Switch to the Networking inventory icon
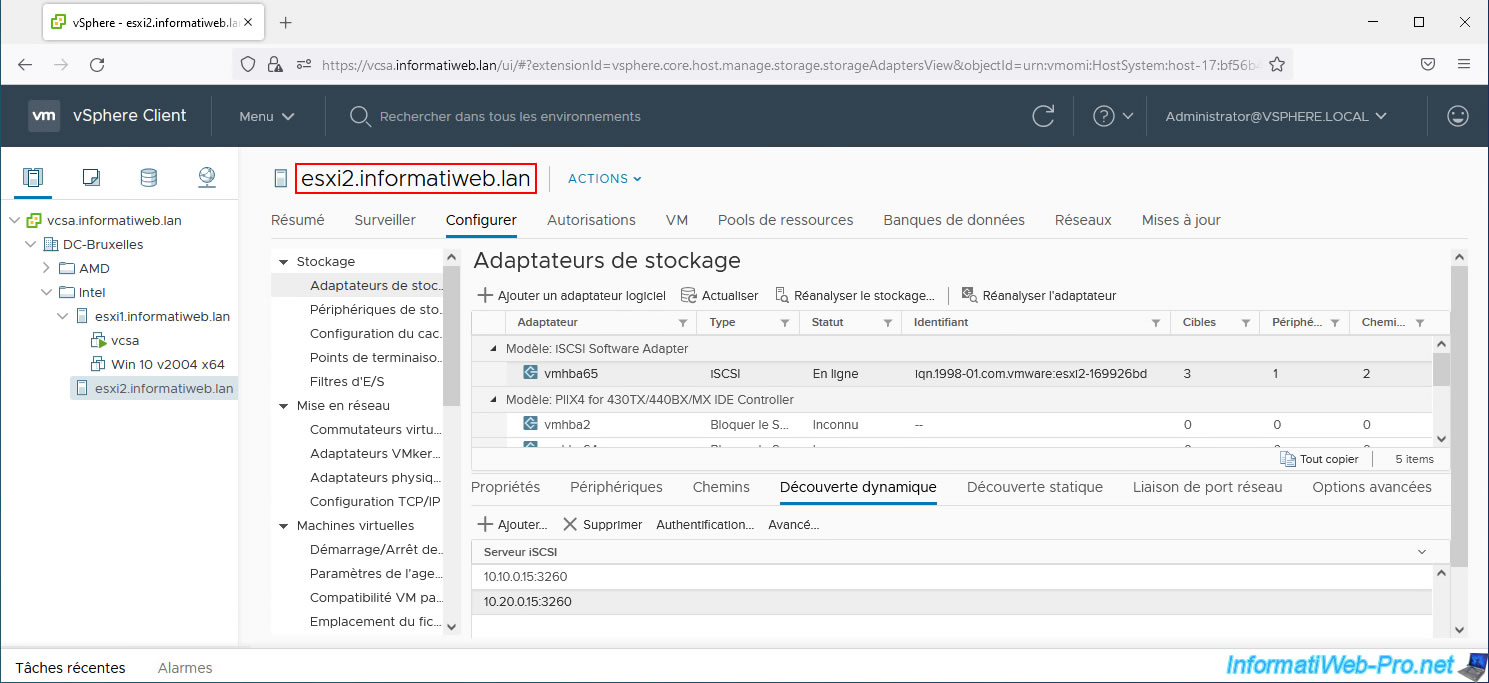Viewport: 1489px width, 683px height. [x=207, y=178]
